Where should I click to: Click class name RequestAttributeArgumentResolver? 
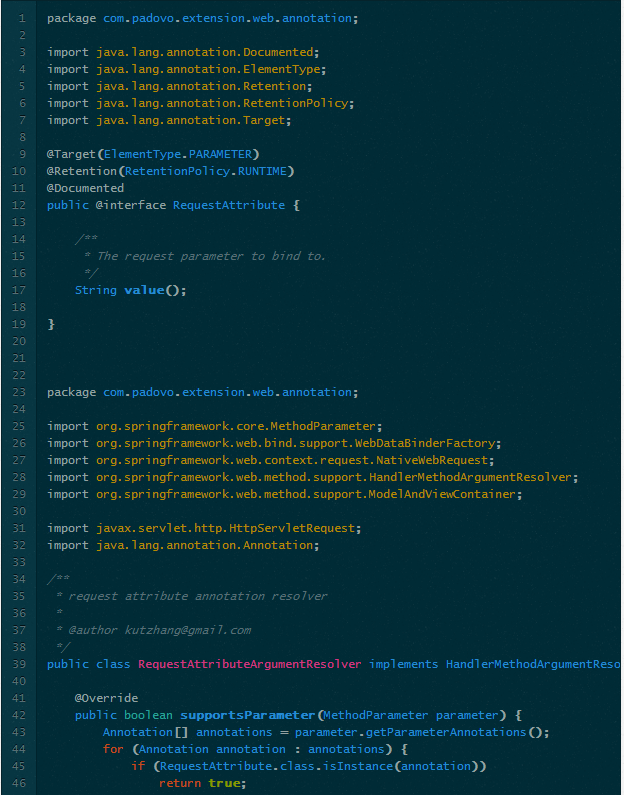click(250, 664)
